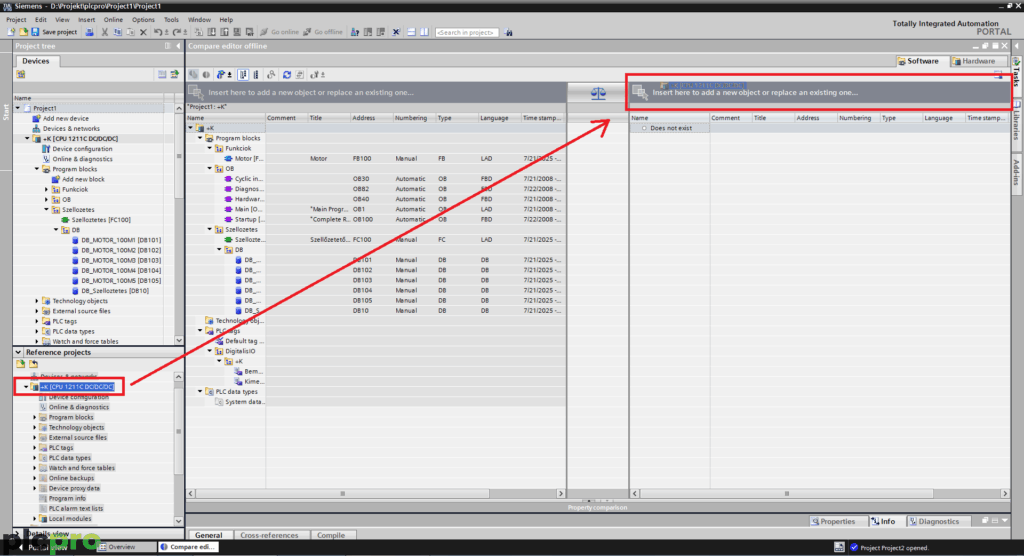Click the Cut scissors icon
Image resolution: width=1024 pixels, height=556 pixels.
(104, 32)
